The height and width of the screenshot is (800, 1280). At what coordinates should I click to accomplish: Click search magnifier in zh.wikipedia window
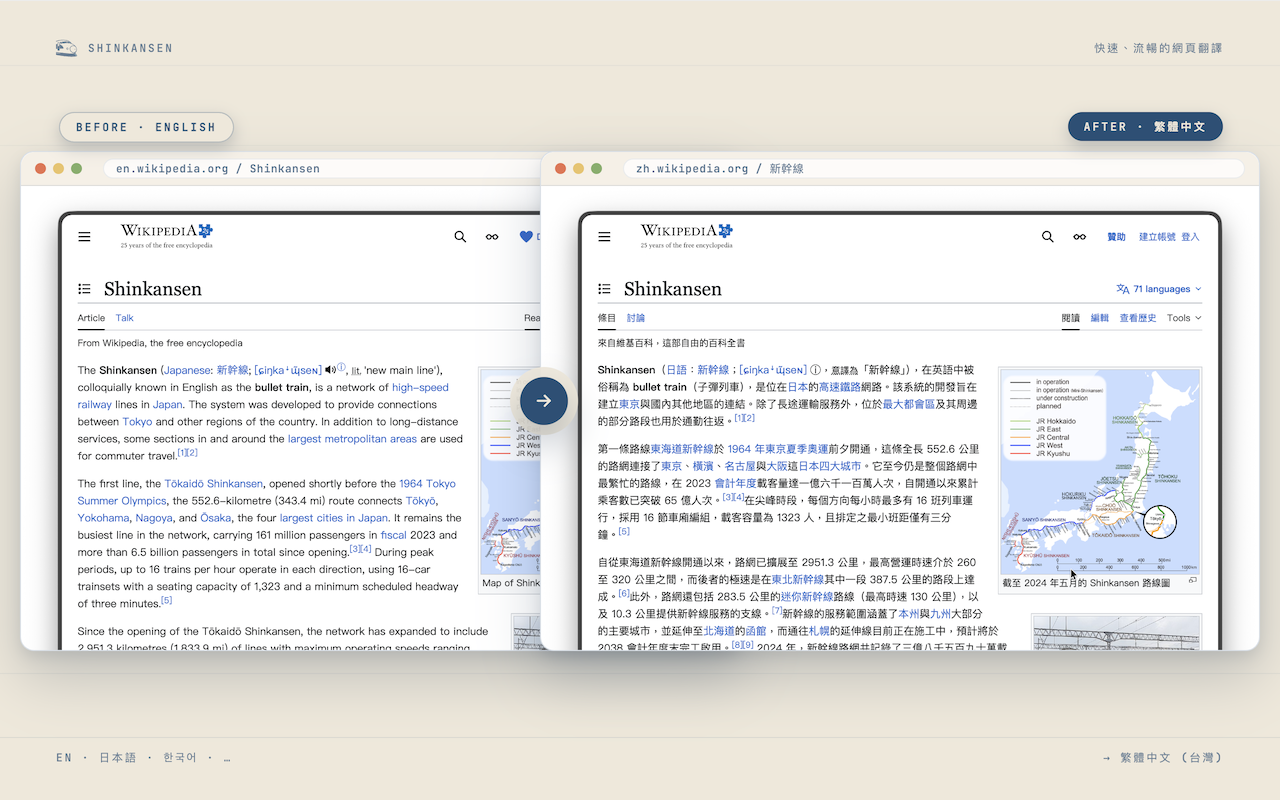point(1047,237)
